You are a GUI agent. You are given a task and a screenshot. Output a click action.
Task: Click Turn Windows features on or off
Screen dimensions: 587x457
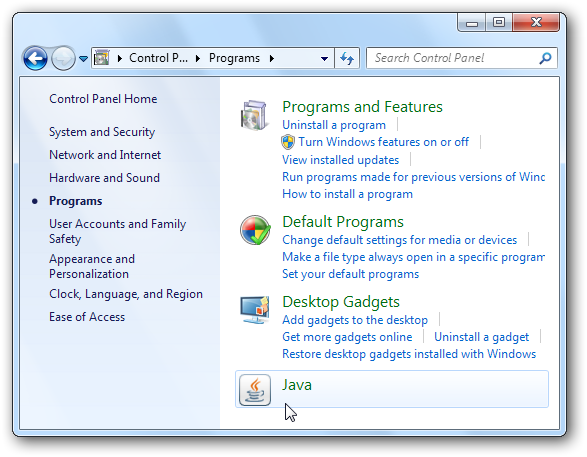[x=383, y=142]
